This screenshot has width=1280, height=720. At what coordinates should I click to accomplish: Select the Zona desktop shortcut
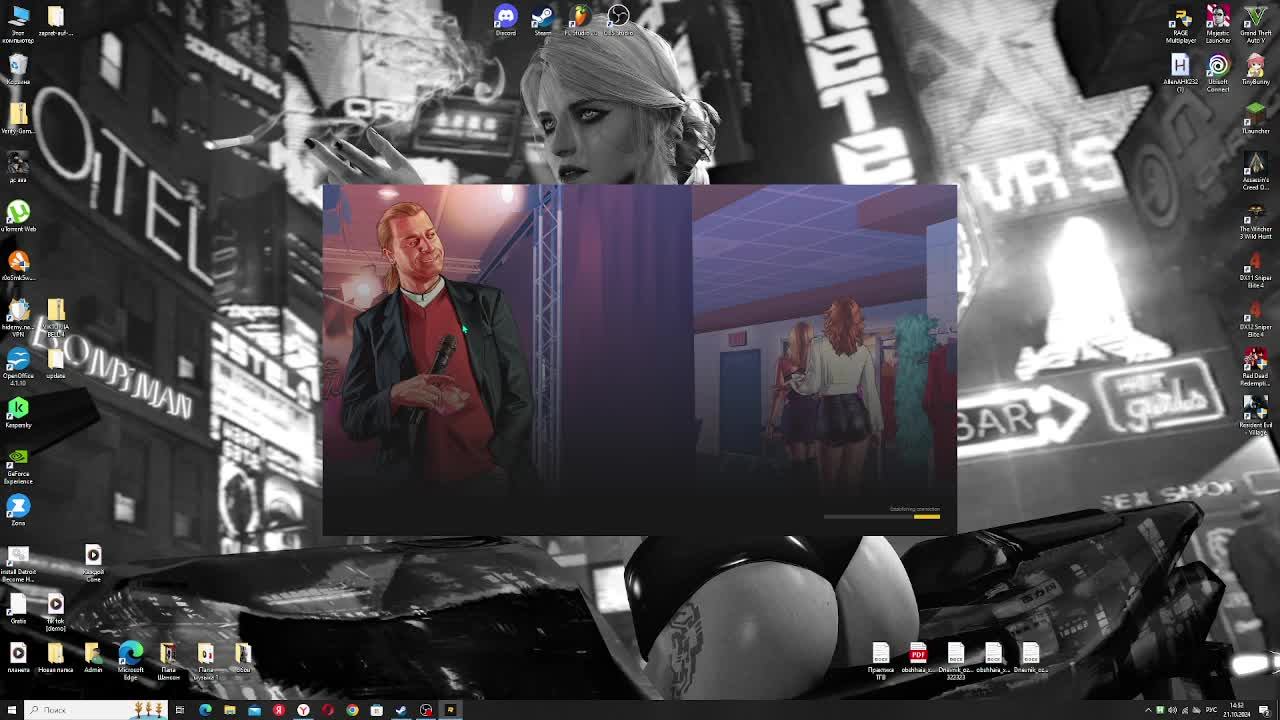pyautogui.click(x=18, y=510)
